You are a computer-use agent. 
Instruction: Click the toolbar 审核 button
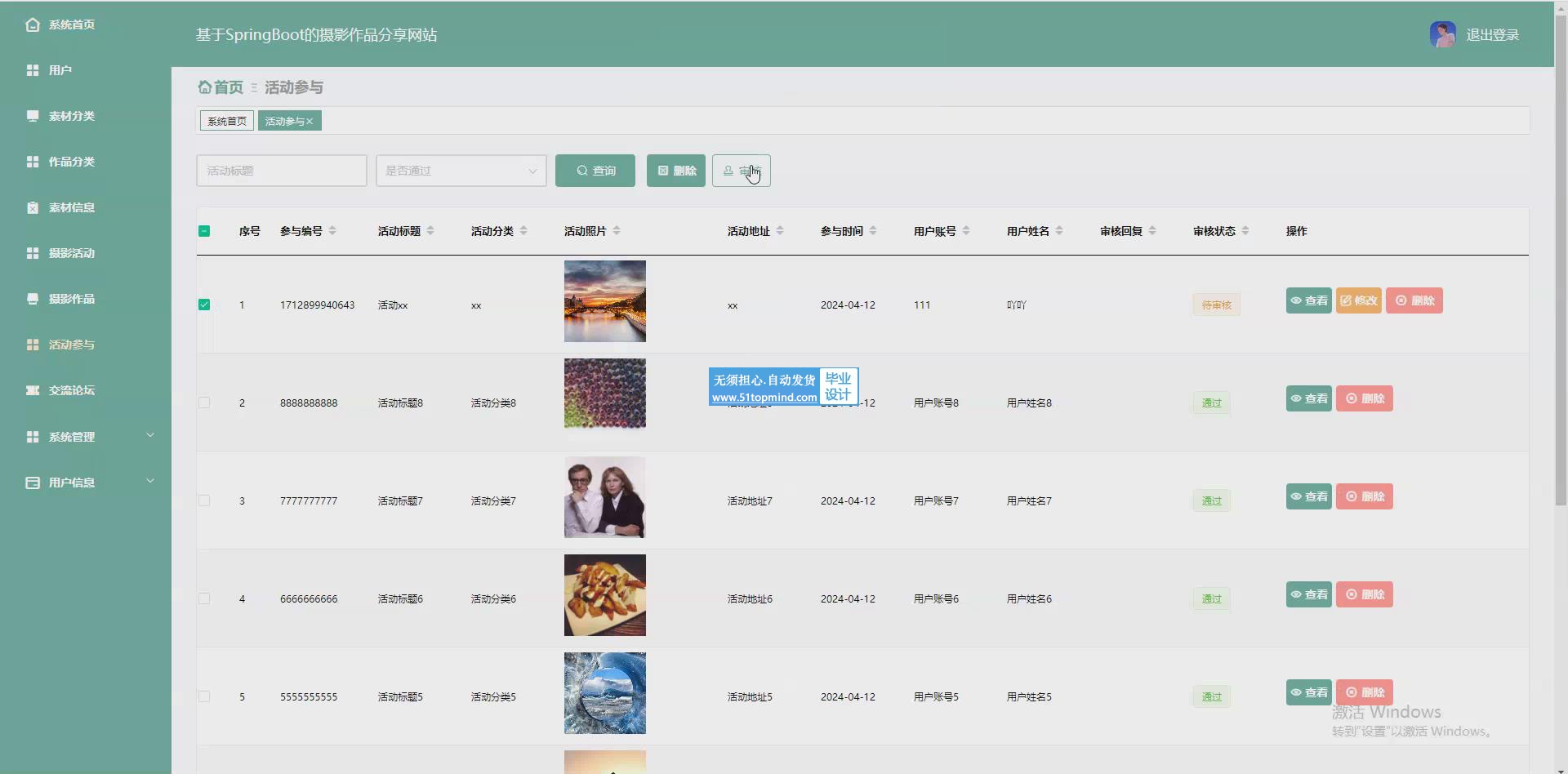point(742,171)
